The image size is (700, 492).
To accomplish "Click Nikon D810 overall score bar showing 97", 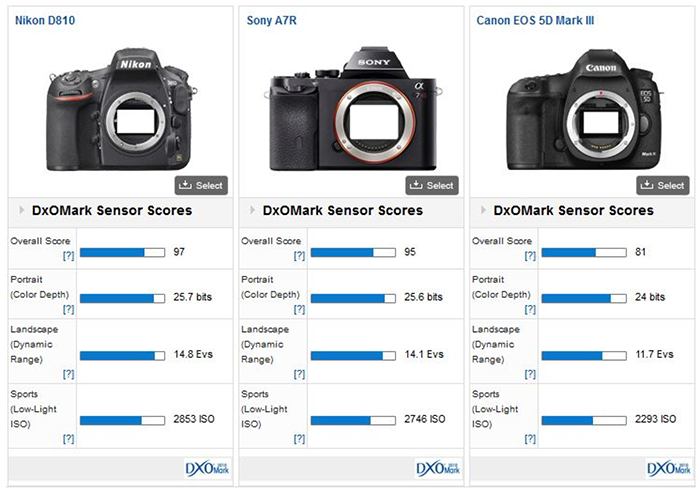I will click(x=122, y=253).
